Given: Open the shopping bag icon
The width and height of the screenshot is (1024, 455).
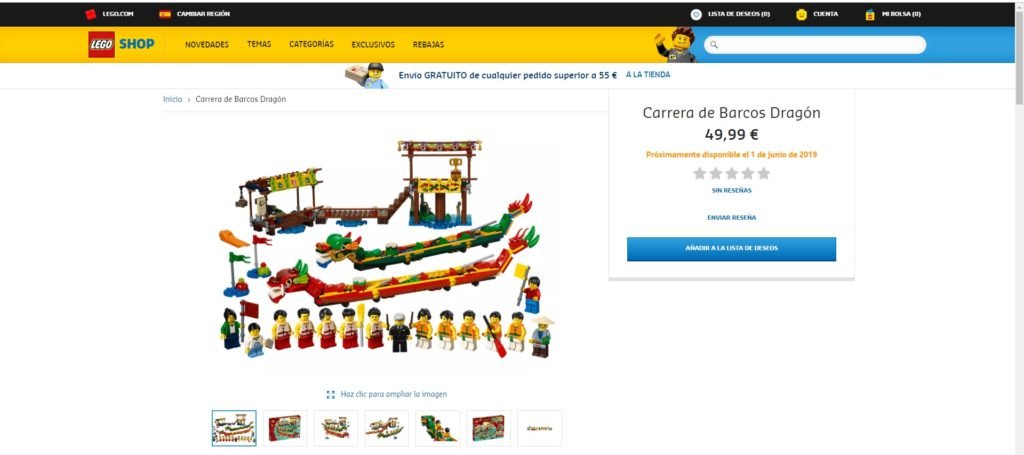Looking at the screenshot, I should [870, 14].
